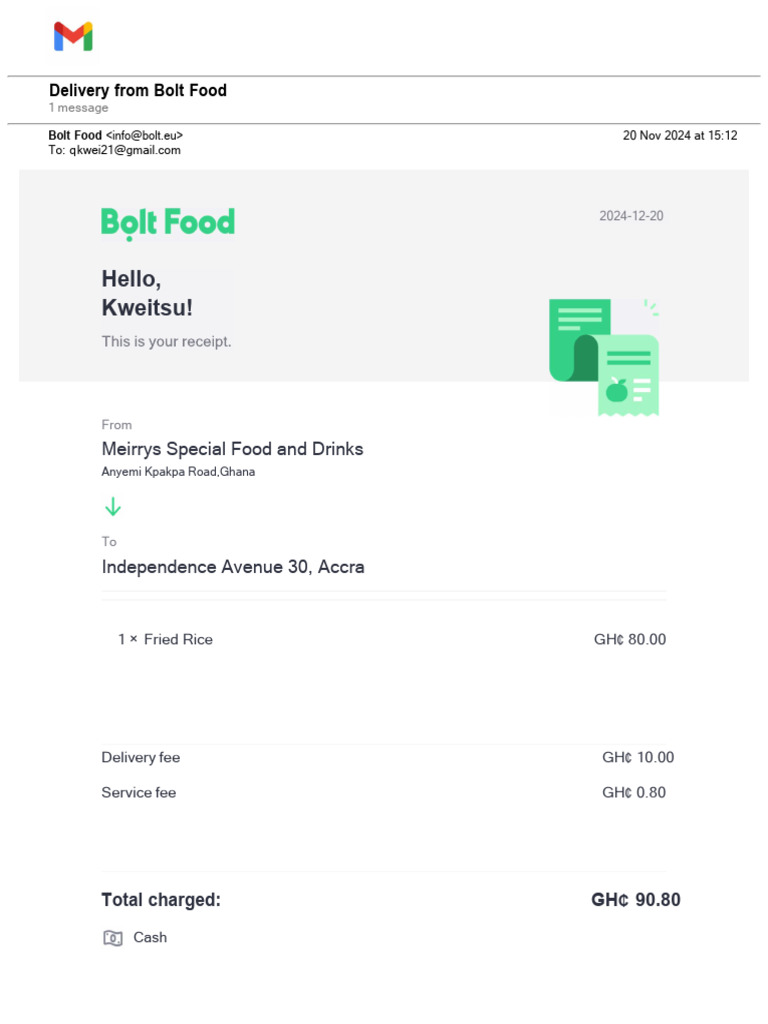This screenshot has height=1024, width=768.
Task: Click the Bolt Food logo
Action: tap(168, 222)
